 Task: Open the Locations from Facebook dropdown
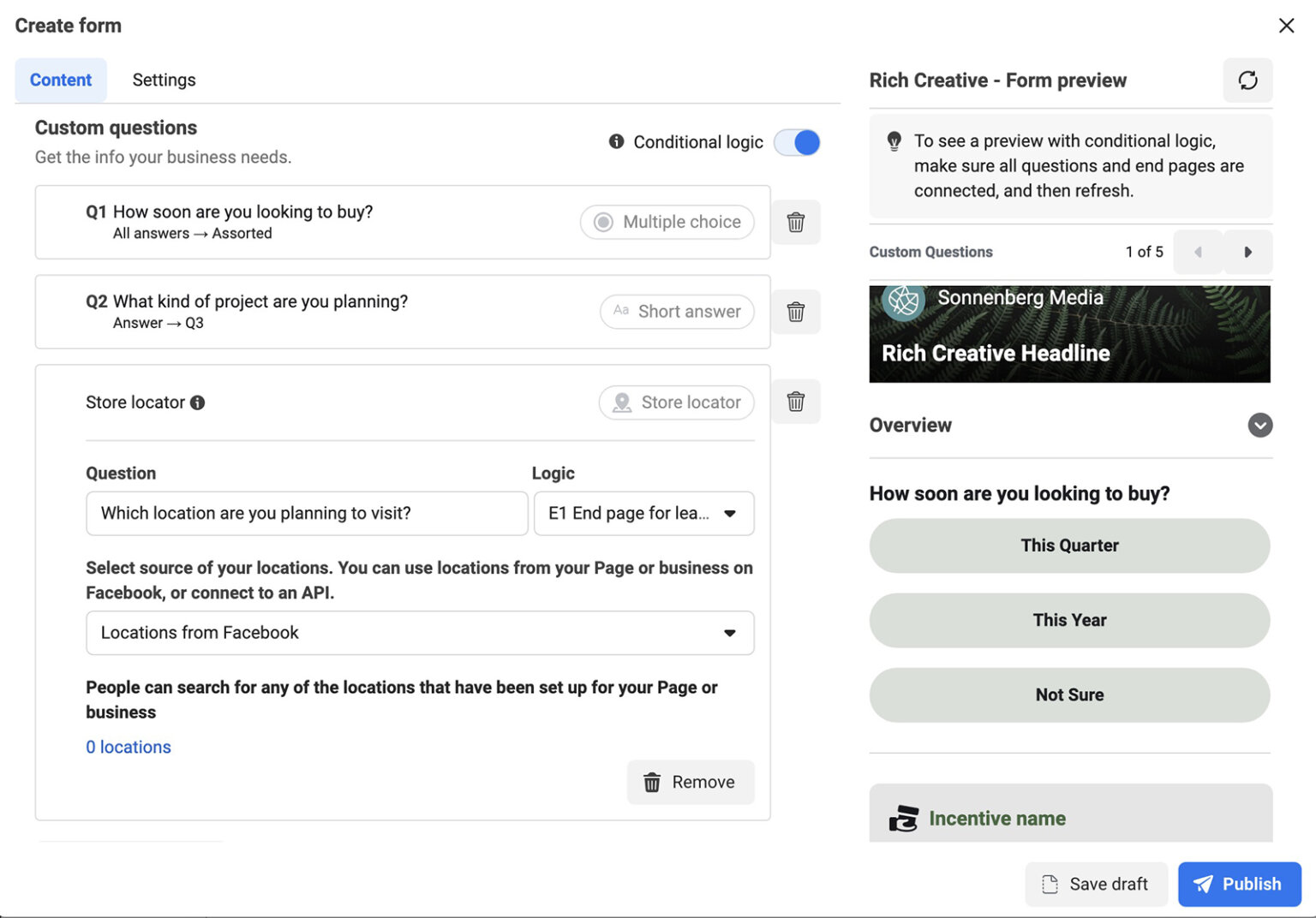[x=420, y=633]
